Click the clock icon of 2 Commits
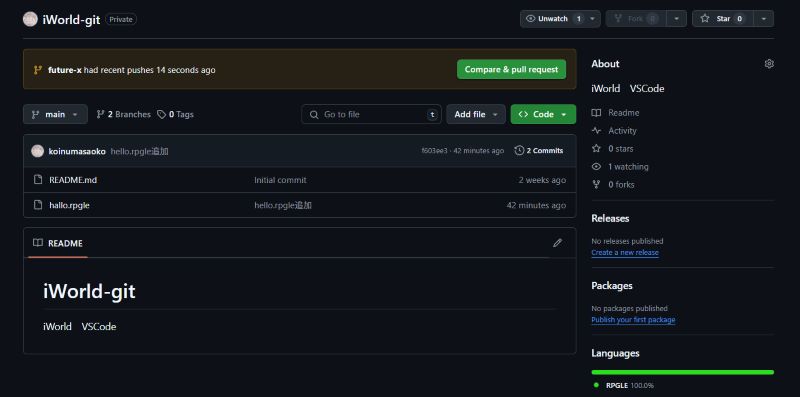This screenshot has width=800, height=397. click(x=519, y=151)
